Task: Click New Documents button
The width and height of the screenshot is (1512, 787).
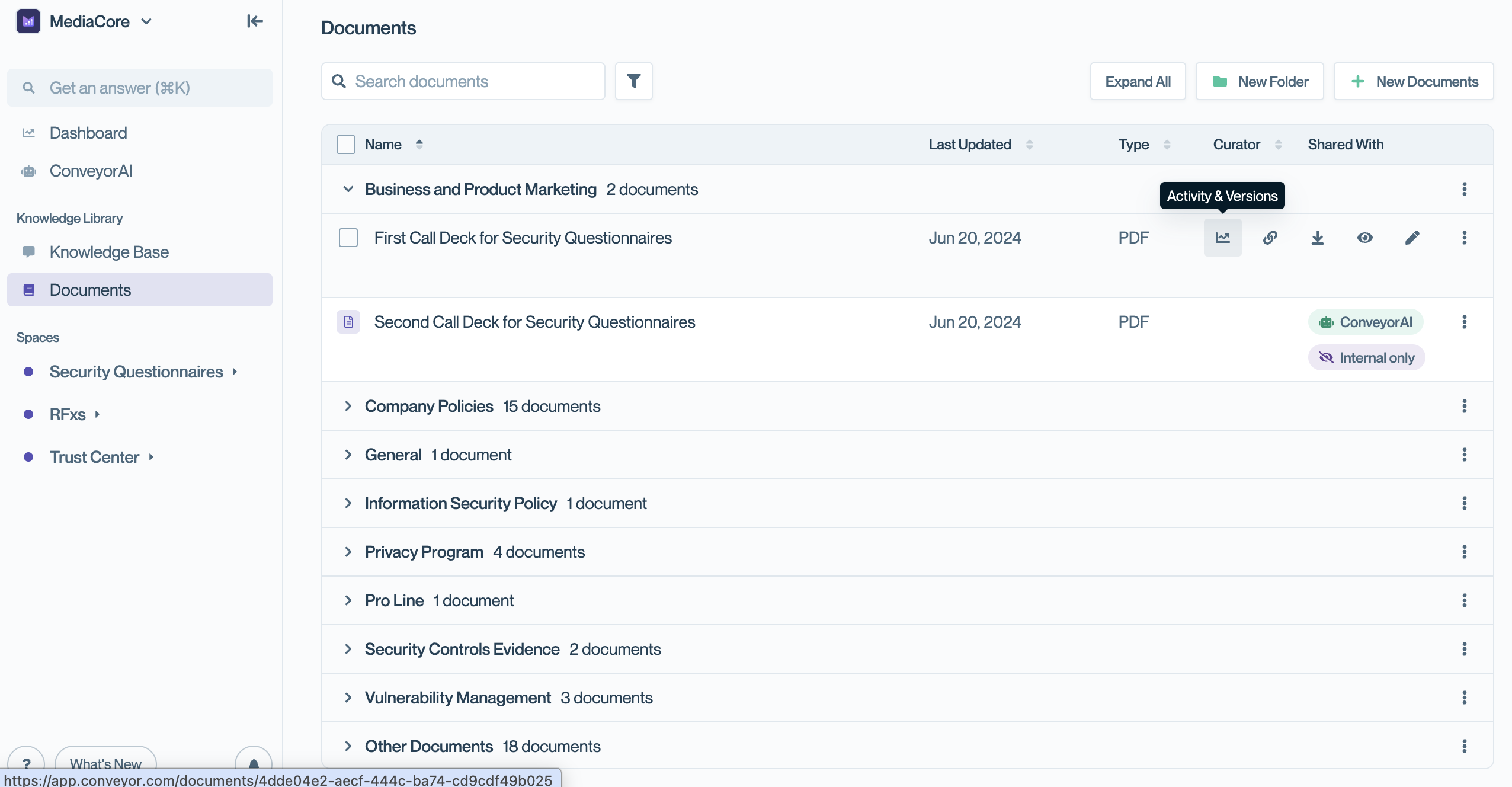Action: pos(1414,81)
